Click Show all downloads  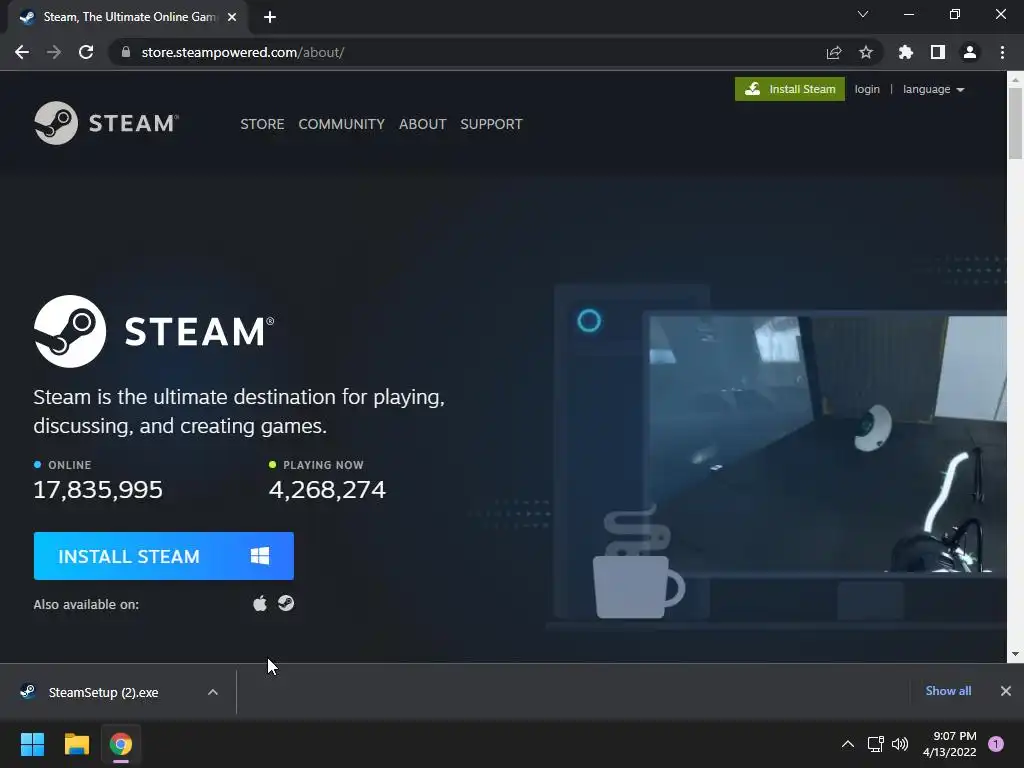click(x=948, y=691)
